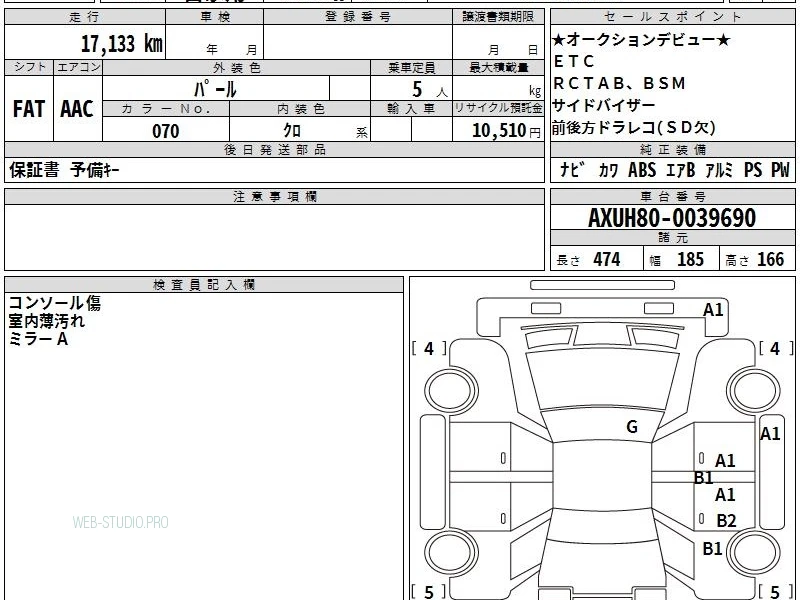The image size is (800, 600).
Task: Select the FAT shift value
Action: [x=29, y=109]
